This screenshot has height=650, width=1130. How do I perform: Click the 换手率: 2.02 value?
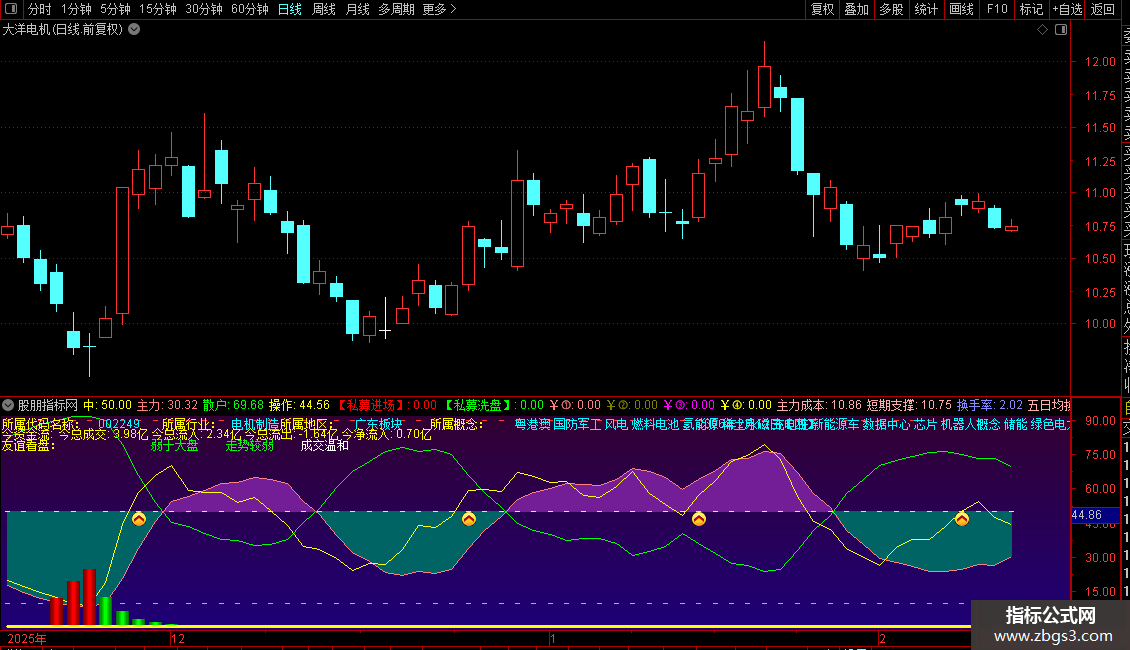point(989,405)
